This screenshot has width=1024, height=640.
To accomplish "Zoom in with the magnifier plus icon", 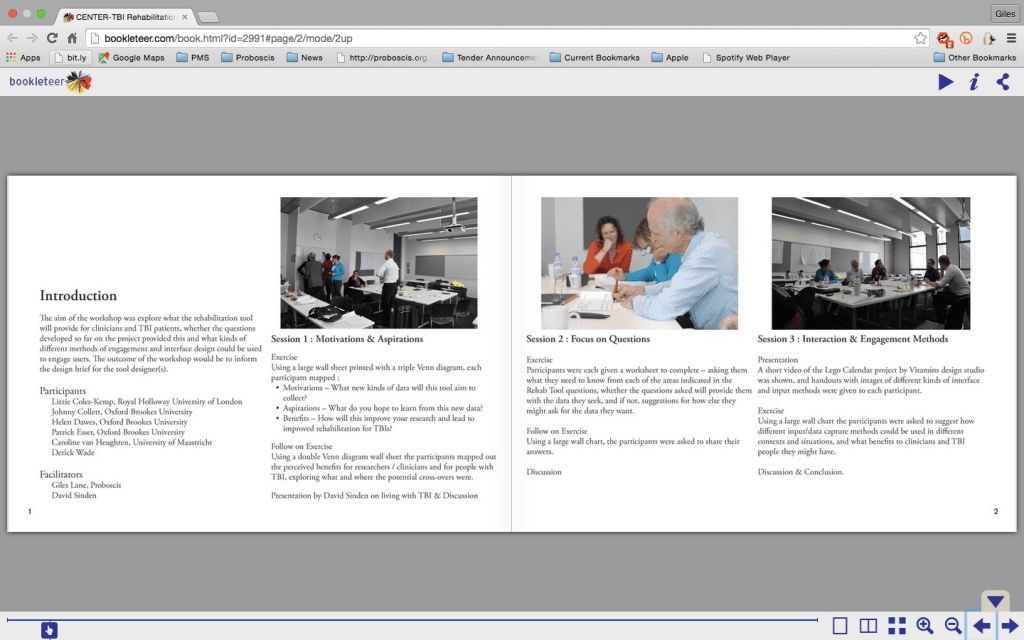I will (925, 626).
